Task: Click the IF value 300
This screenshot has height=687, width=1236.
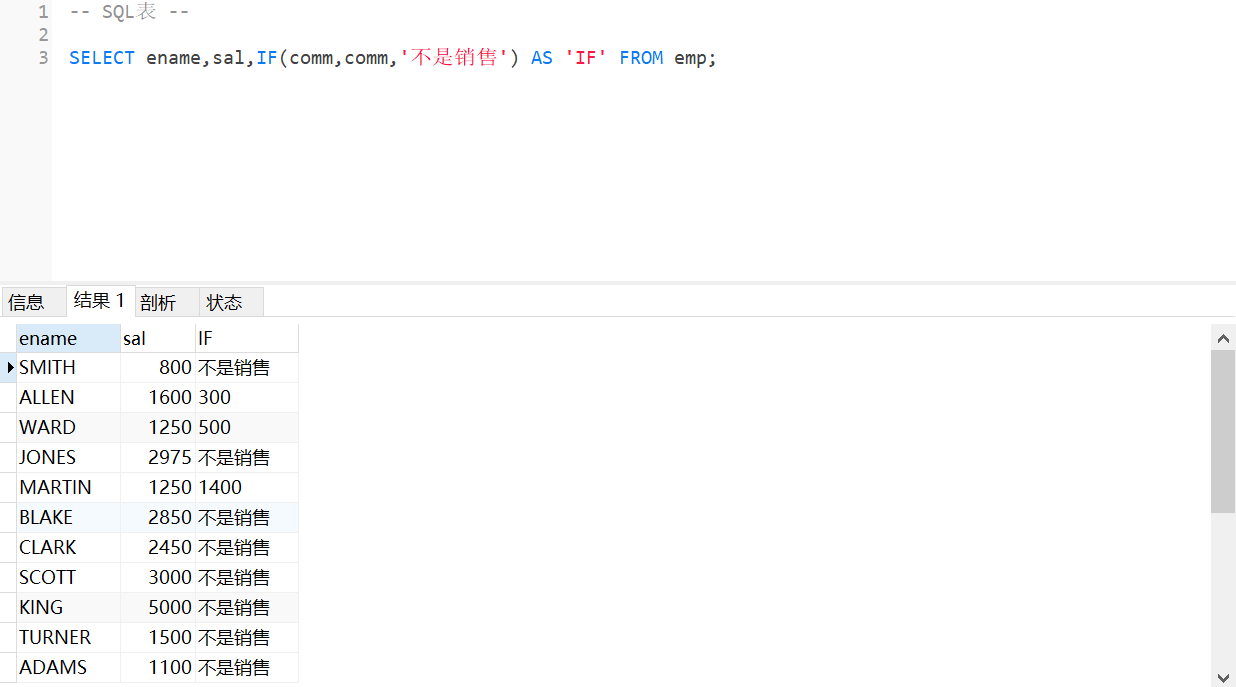Action: coord(246,398)
